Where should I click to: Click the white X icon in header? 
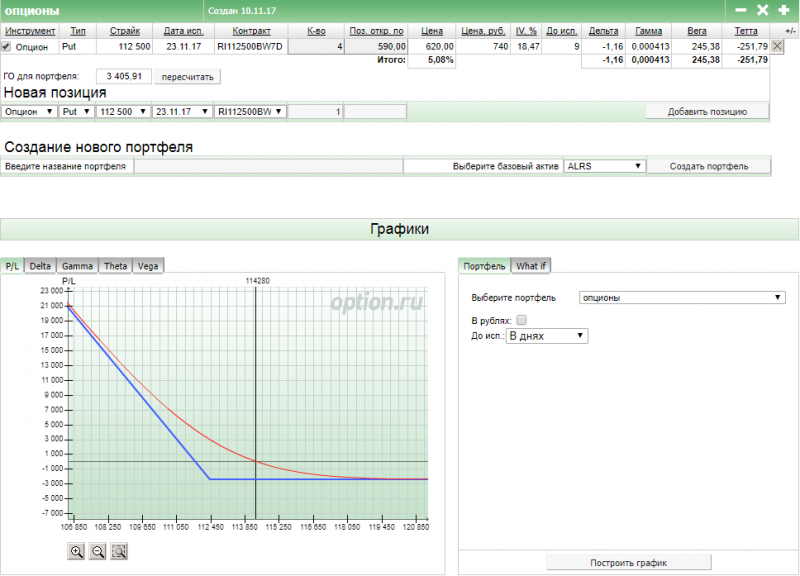point(763,10)
